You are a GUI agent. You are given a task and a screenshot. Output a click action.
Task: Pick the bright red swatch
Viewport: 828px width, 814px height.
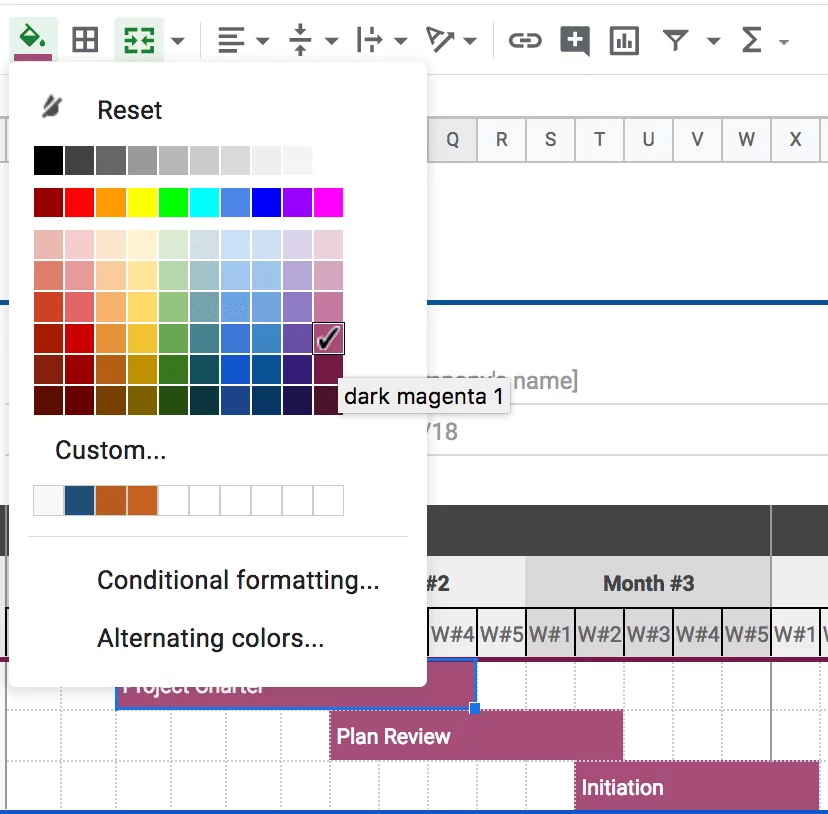click(x=80, y=202)
